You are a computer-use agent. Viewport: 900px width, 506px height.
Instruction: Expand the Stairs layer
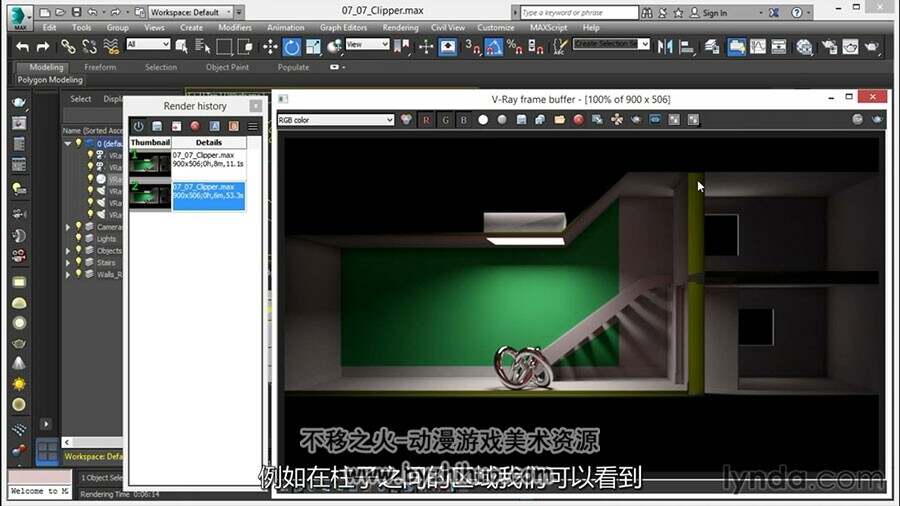tap(68, 263)
